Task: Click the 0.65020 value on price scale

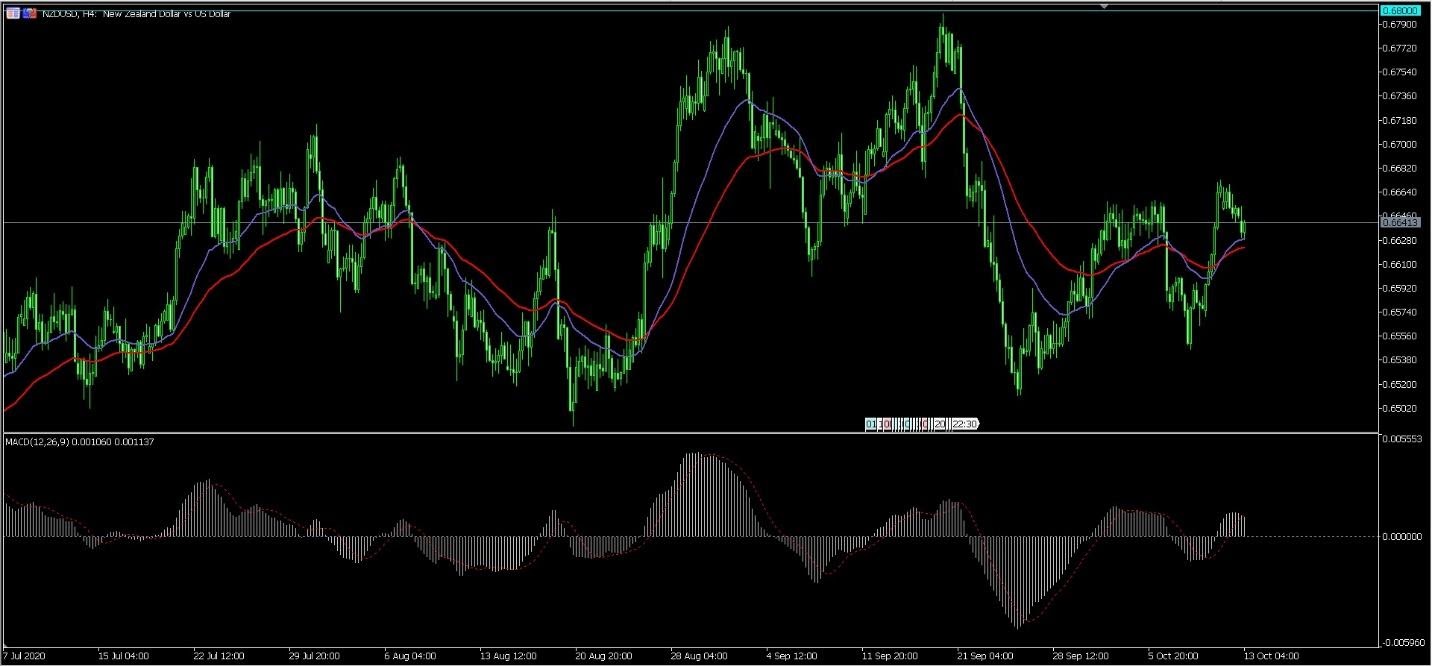Action: click(1398, 408)
